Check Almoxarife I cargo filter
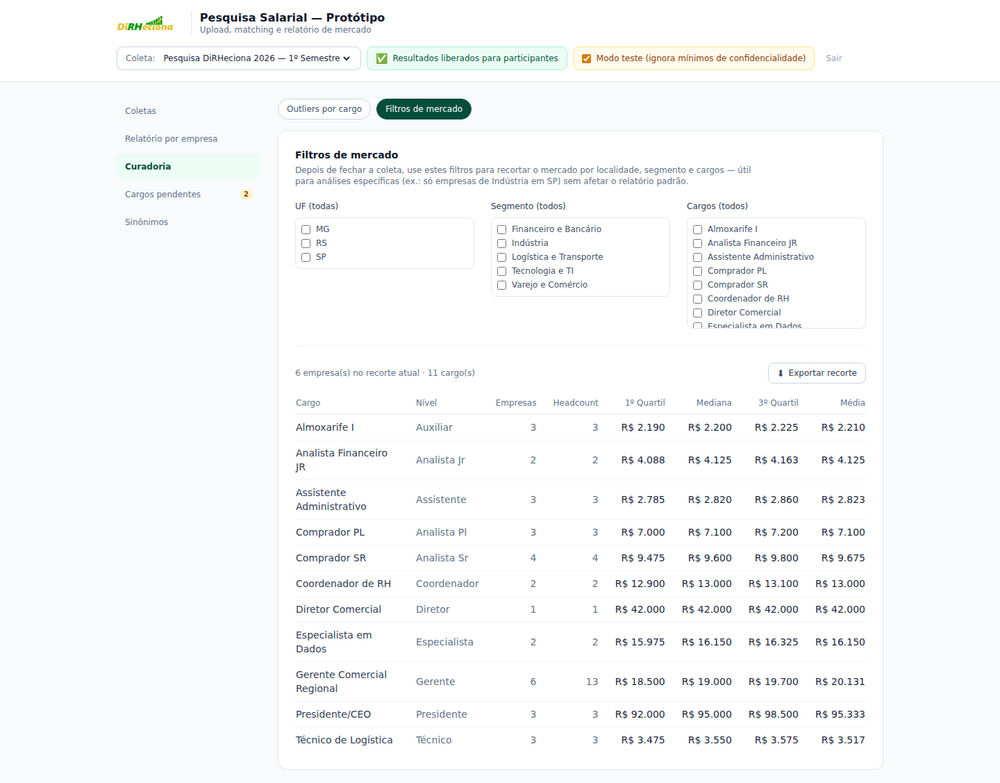This screenshot has height=783, width=1000. 698,230
